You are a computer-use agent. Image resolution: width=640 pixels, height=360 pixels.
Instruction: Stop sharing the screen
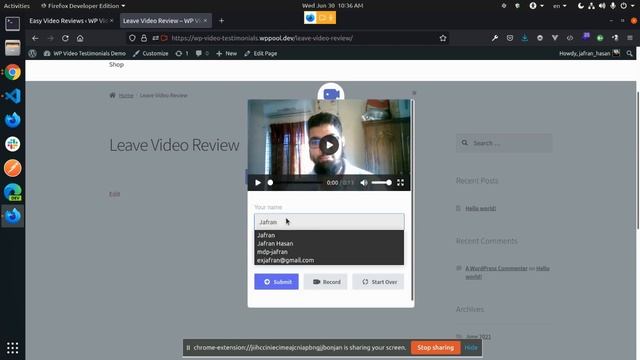coord(436,347)
